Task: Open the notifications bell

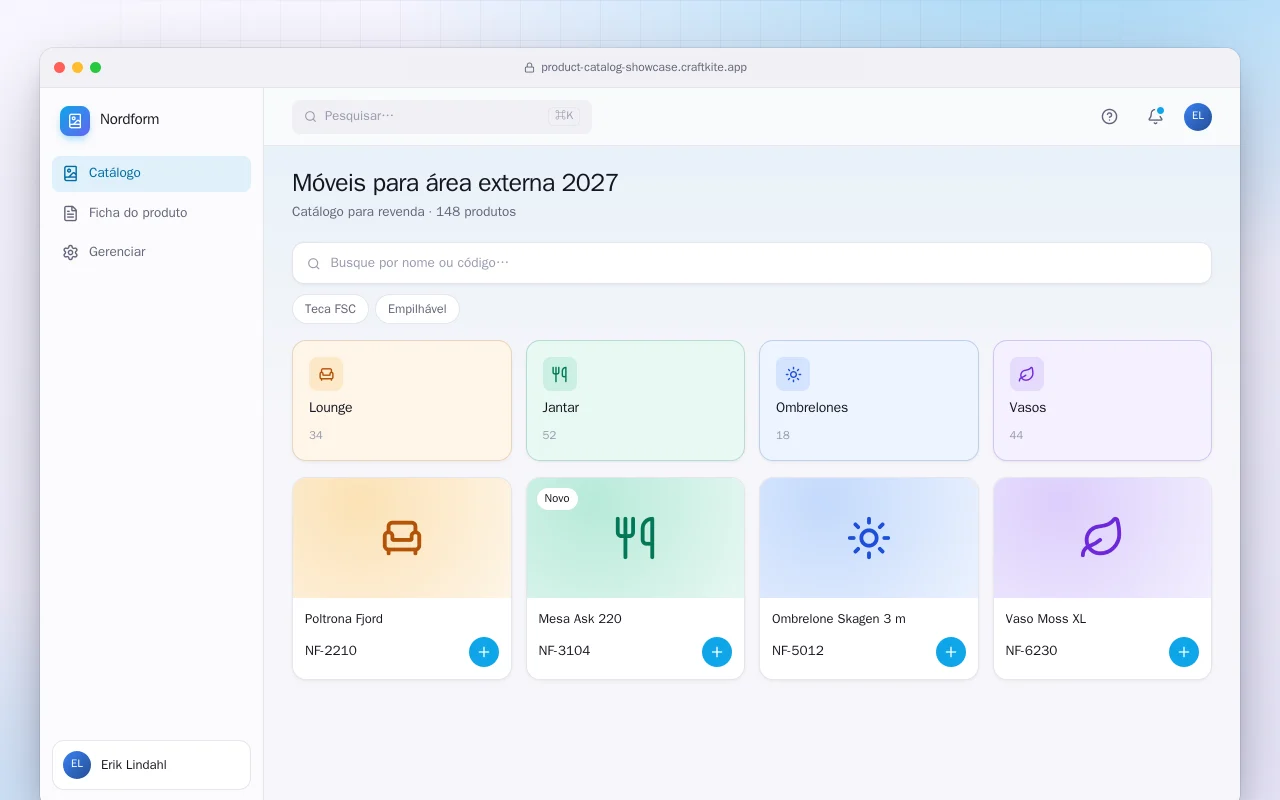Action: tap(1155, 116)
